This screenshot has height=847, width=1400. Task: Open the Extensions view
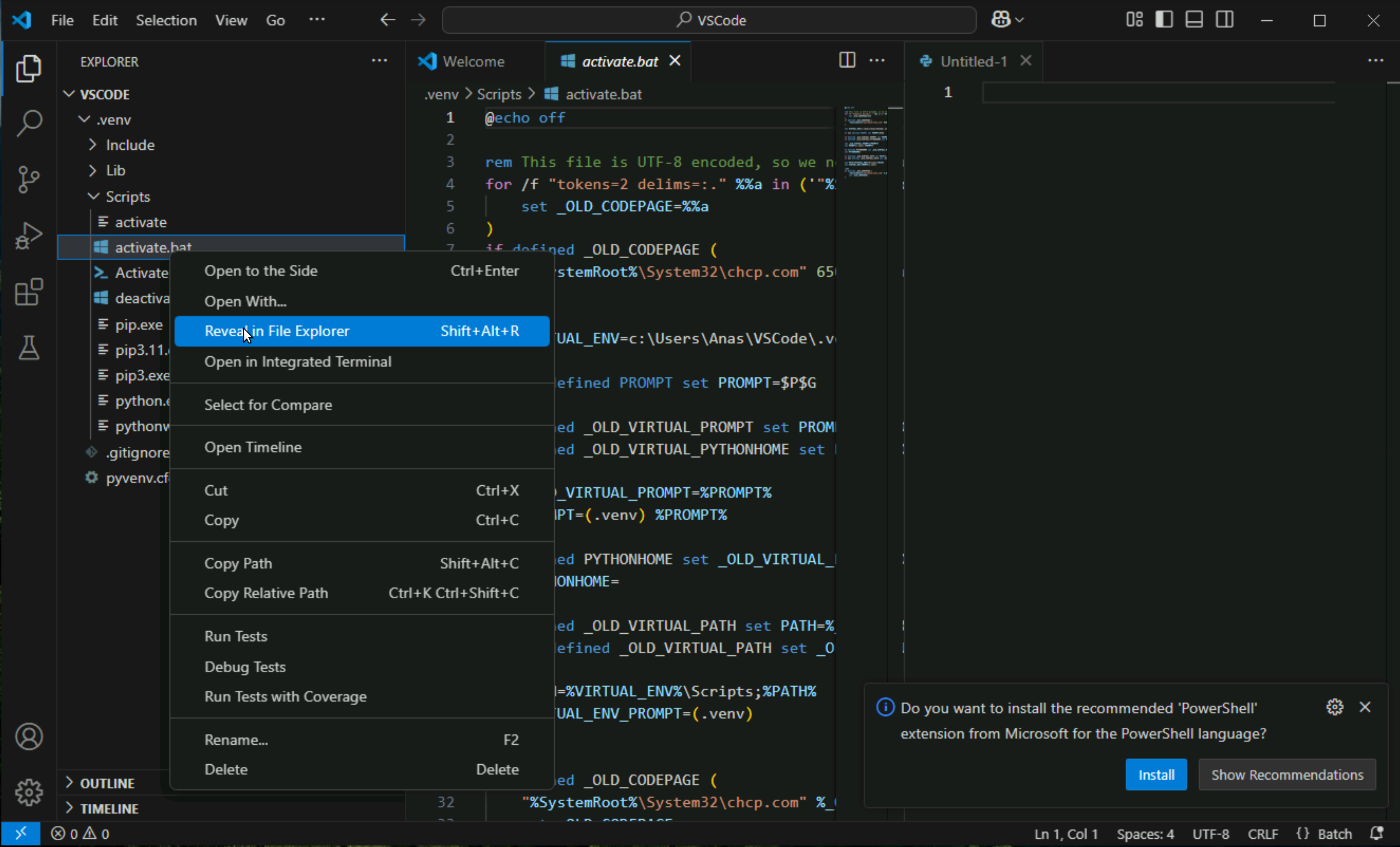(x=28, y=292)
